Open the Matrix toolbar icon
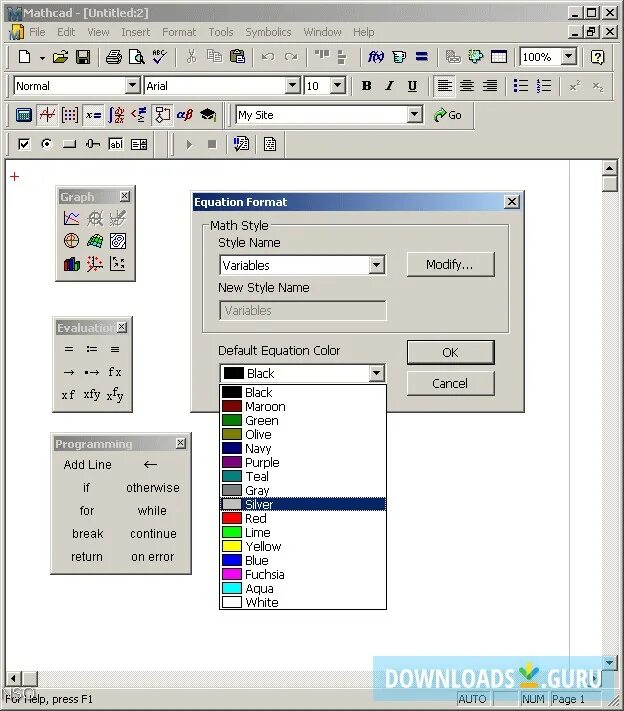The image size is (624, 711). point(70,115)
